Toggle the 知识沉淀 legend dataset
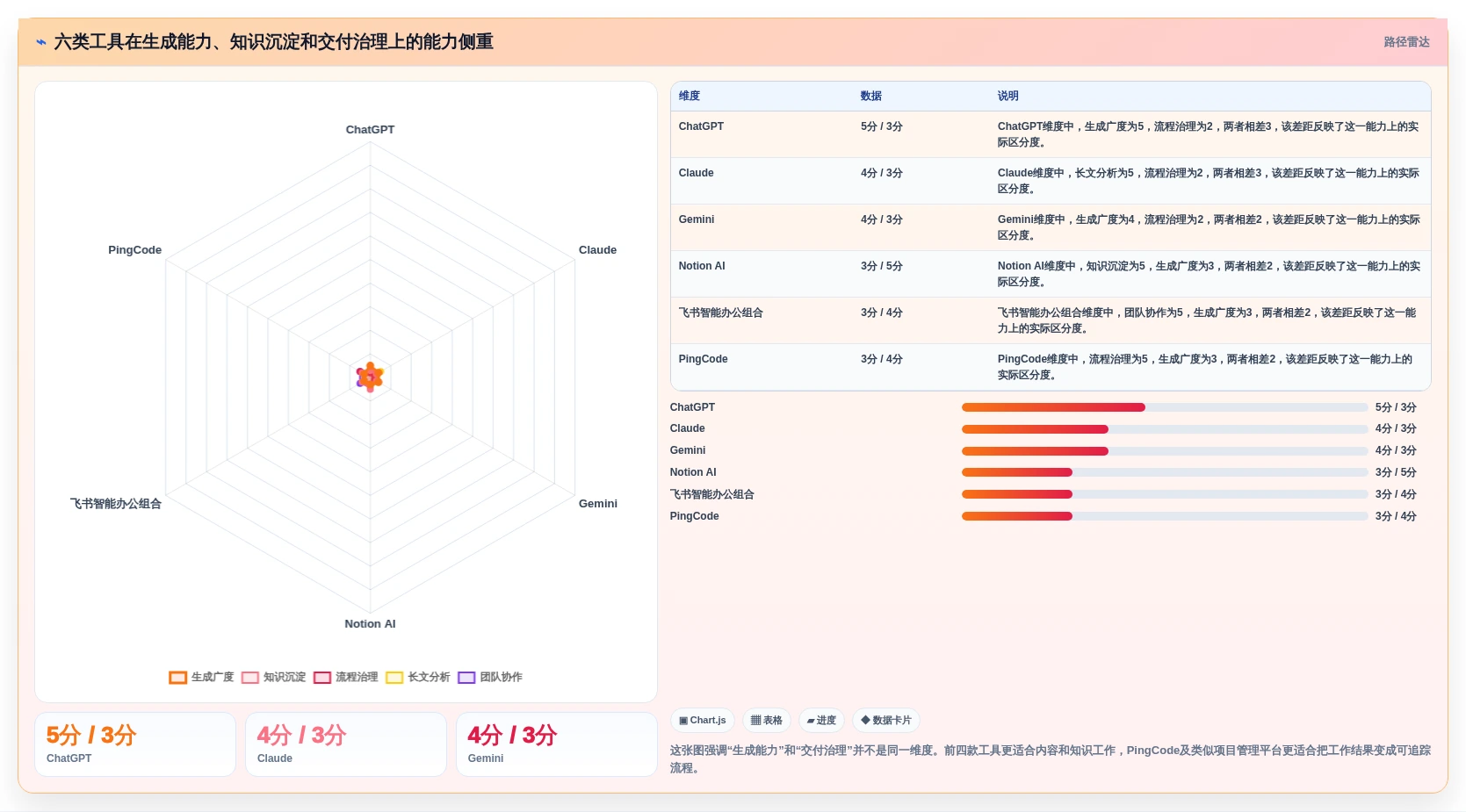1466x812 pixels. (x=274, y=677)
